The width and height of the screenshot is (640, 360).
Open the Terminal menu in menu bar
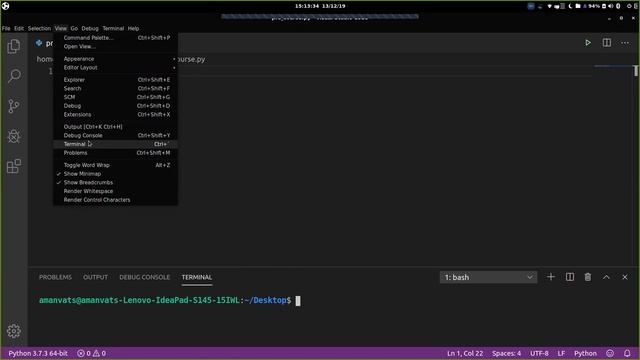[113, 29]
